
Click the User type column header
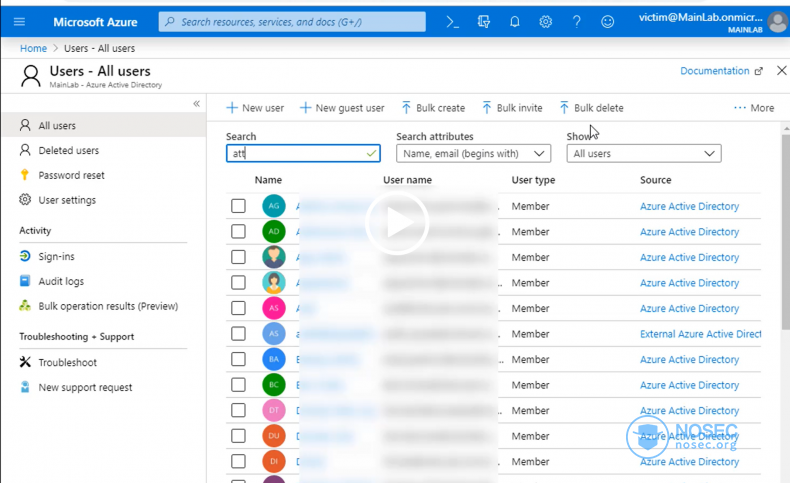pyautogui.click(x=533, y=180)
